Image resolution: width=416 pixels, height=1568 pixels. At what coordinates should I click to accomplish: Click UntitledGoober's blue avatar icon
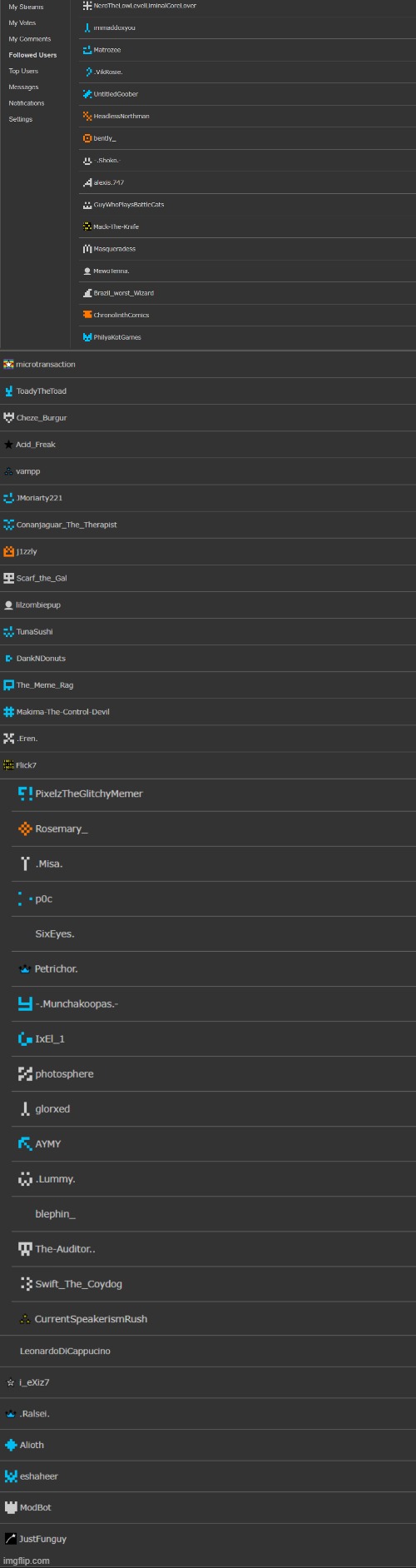[x=87, y=94]
